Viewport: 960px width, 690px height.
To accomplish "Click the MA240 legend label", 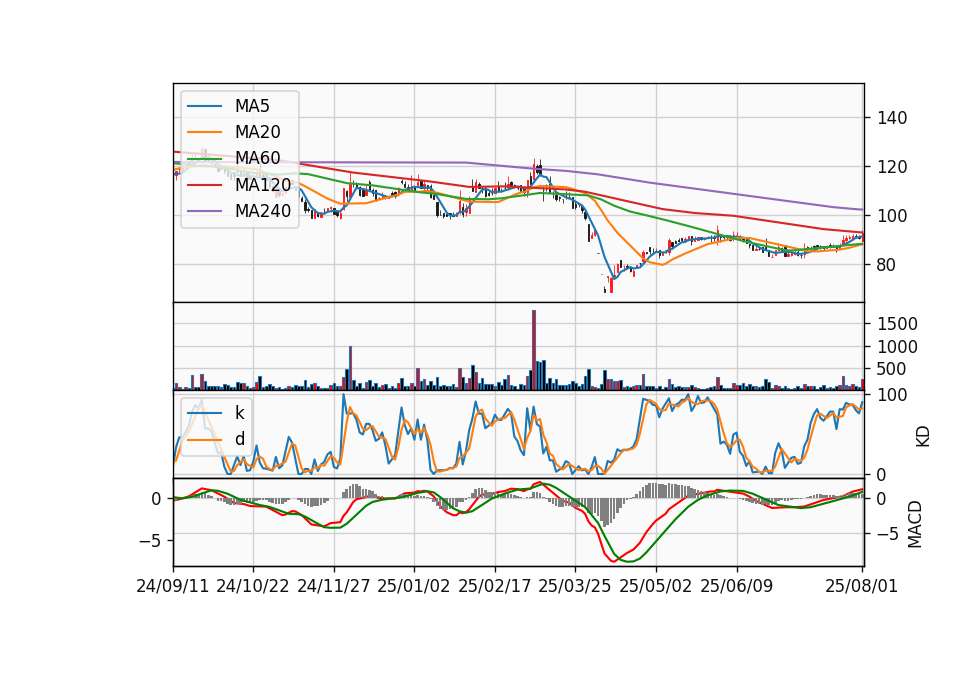I will click(263, 211).
